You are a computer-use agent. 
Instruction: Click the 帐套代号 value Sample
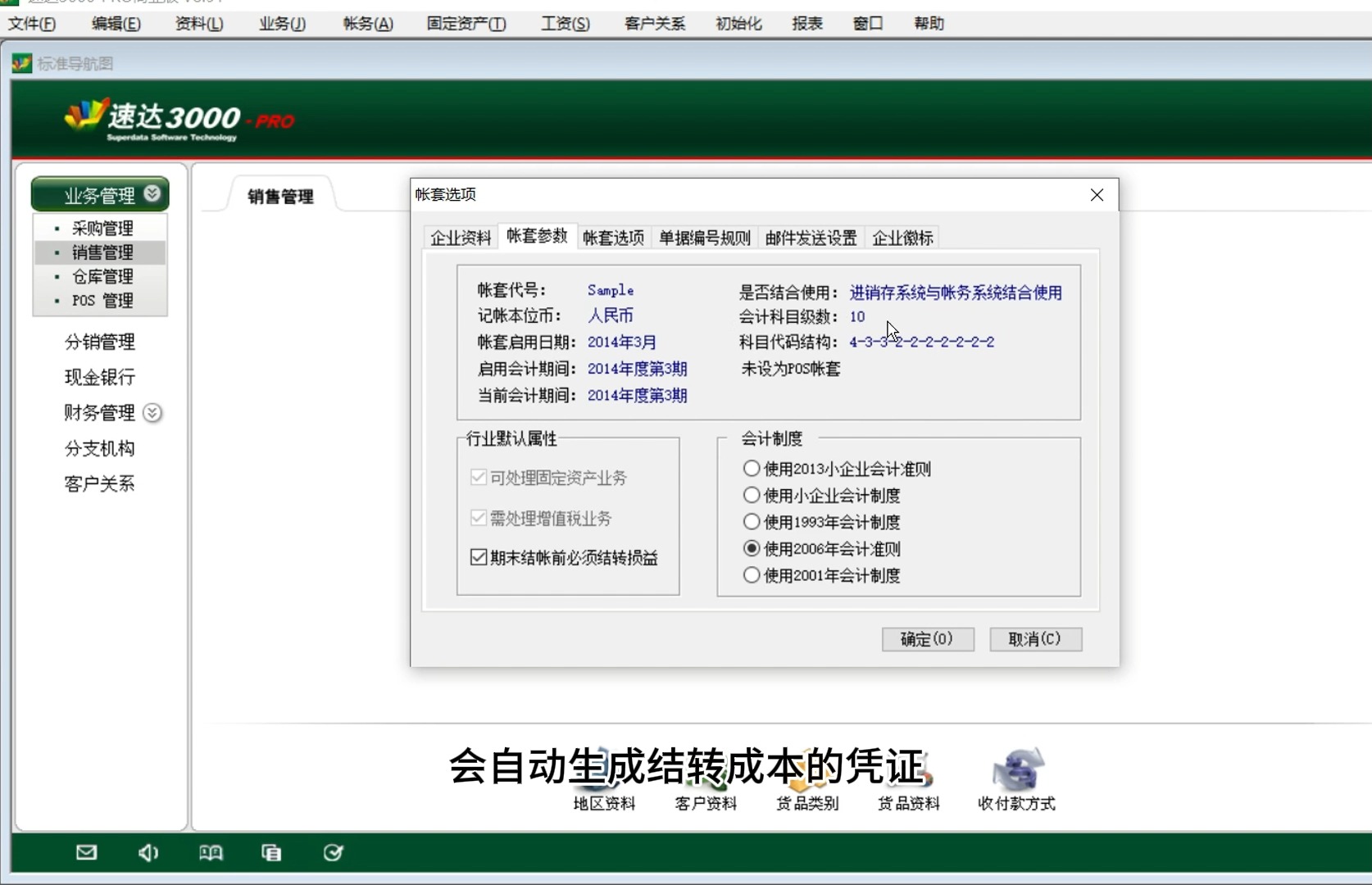611,290
